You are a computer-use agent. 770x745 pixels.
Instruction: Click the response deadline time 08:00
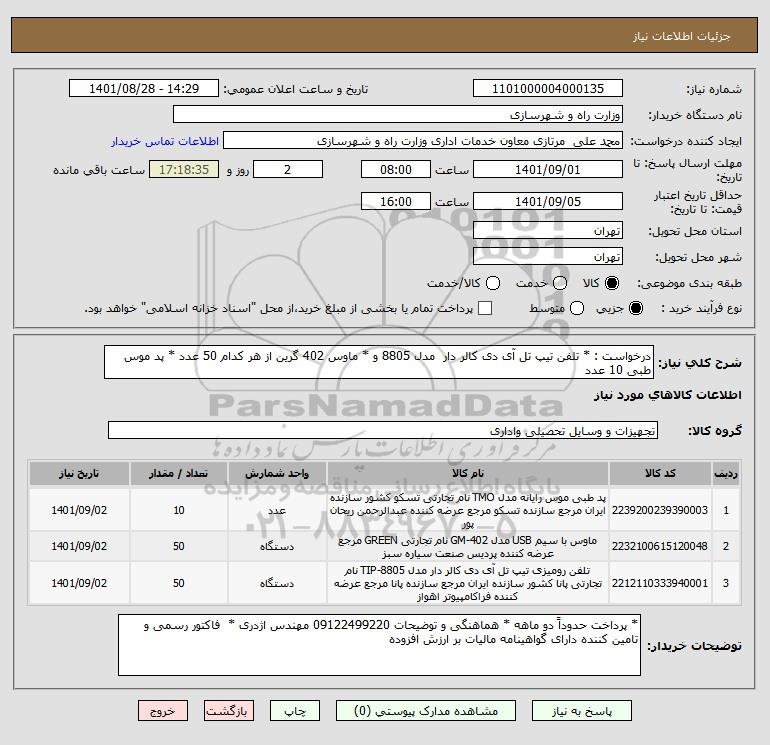click(x=396, y=169)
